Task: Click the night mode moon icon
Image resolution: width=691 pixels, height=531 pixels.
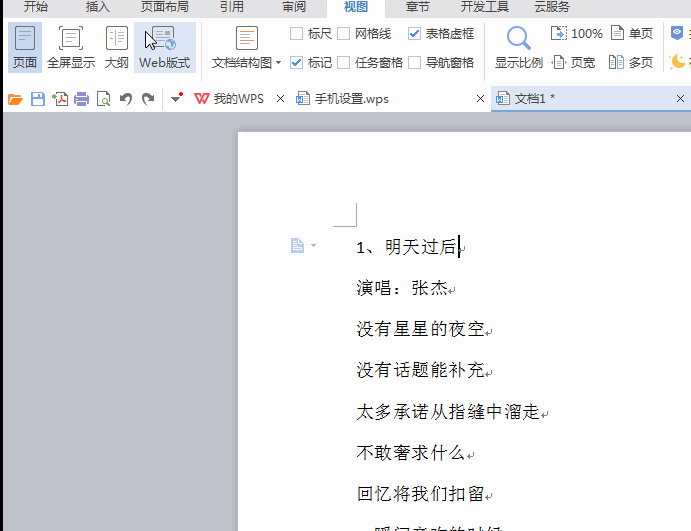Action: (x=677, y=62)
